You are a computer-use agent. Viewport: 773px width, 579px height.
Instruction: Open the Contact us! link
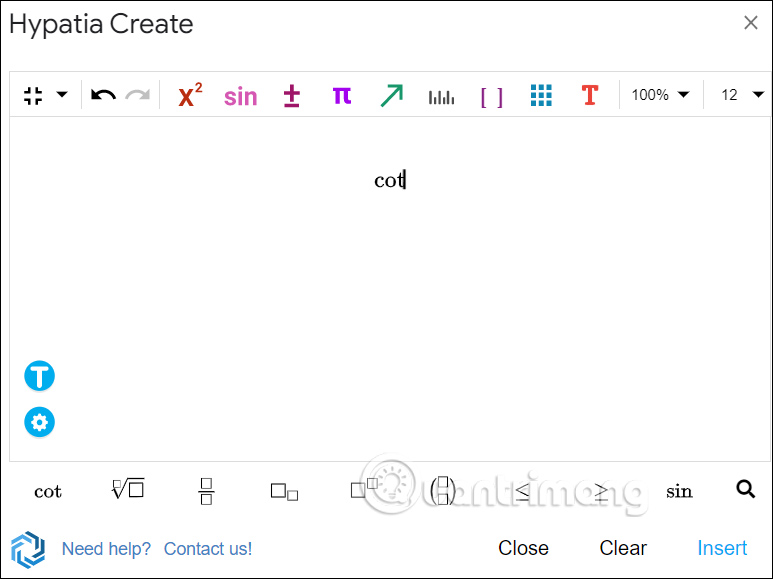pos(208,549)
